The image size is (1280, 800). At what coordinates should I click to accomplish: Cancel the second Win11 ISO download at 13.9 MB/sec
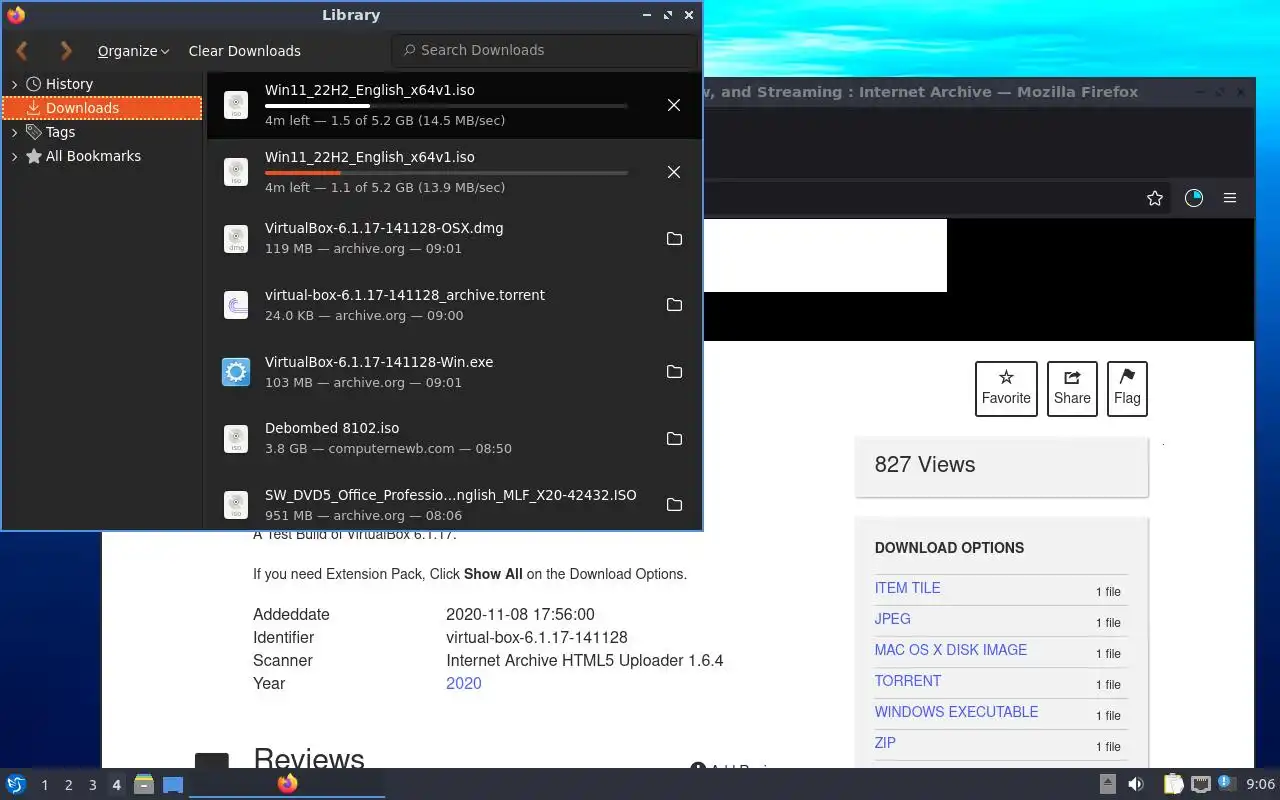point(674,172)
